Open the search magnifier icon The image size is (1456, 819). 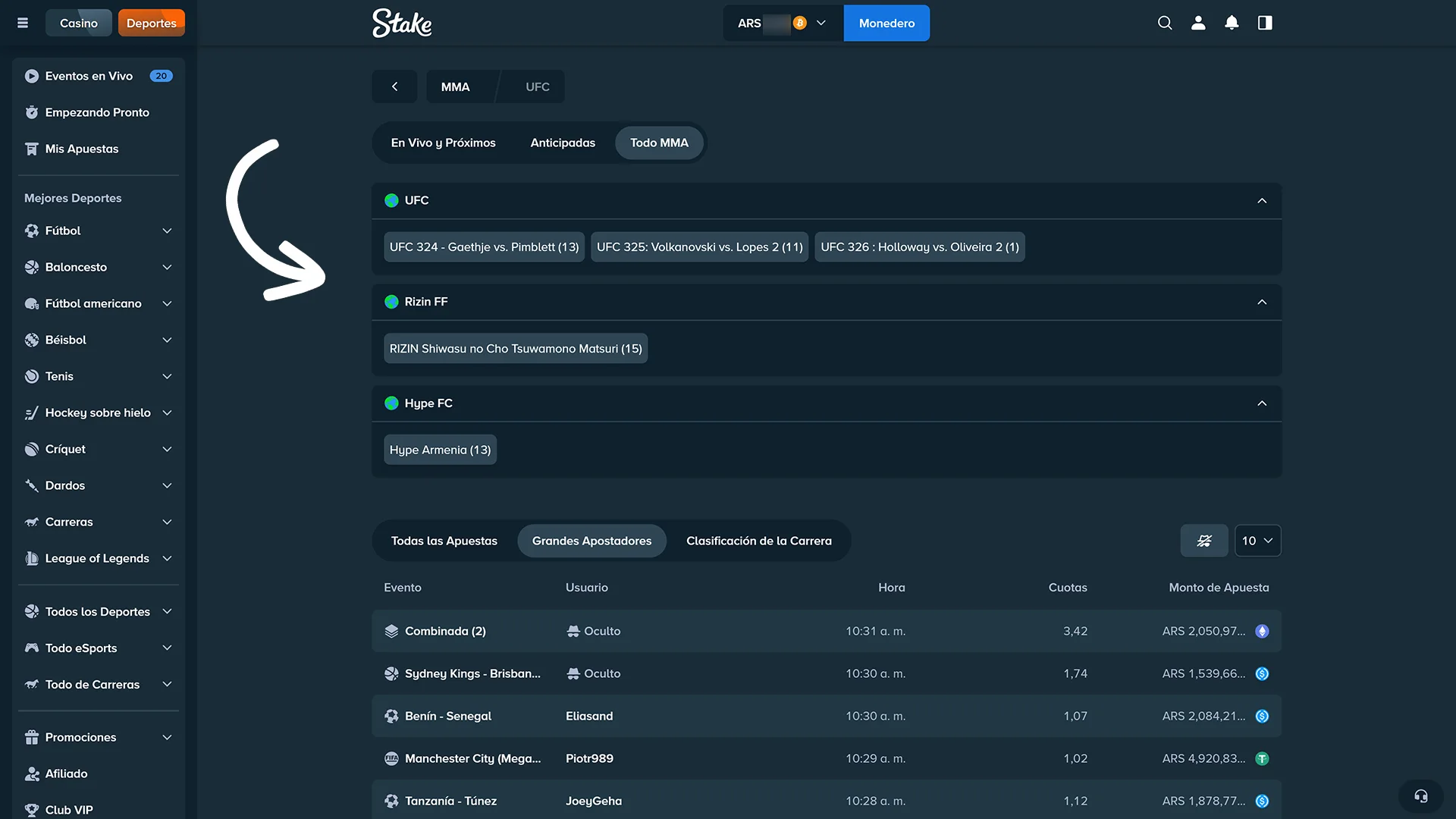tap(1165, 23)
